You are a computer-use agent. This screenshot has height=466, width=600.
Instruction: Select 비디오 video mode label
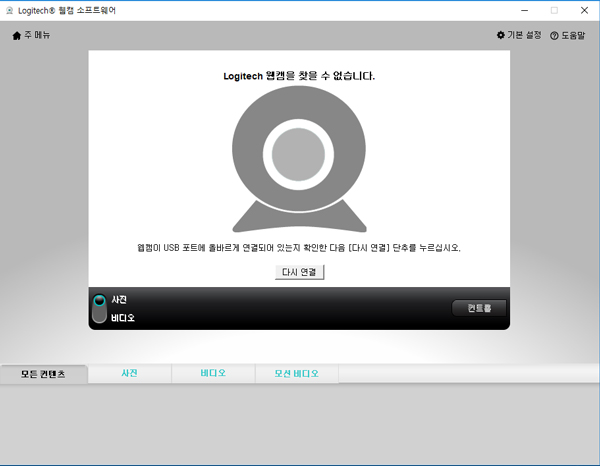[x=123, y=318]
